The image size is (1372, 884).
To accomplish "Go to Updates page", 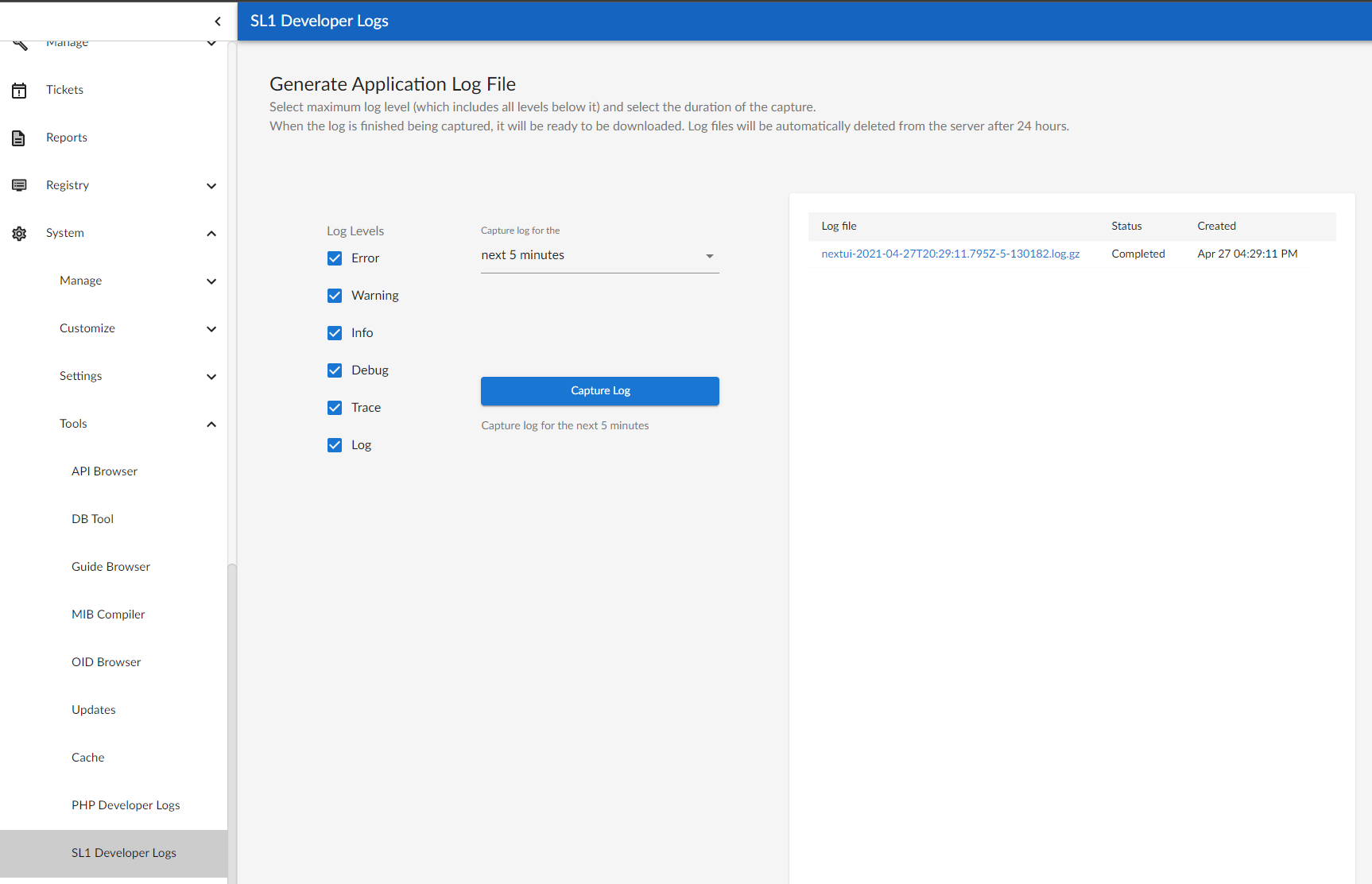I will click(x=94, y=710).
